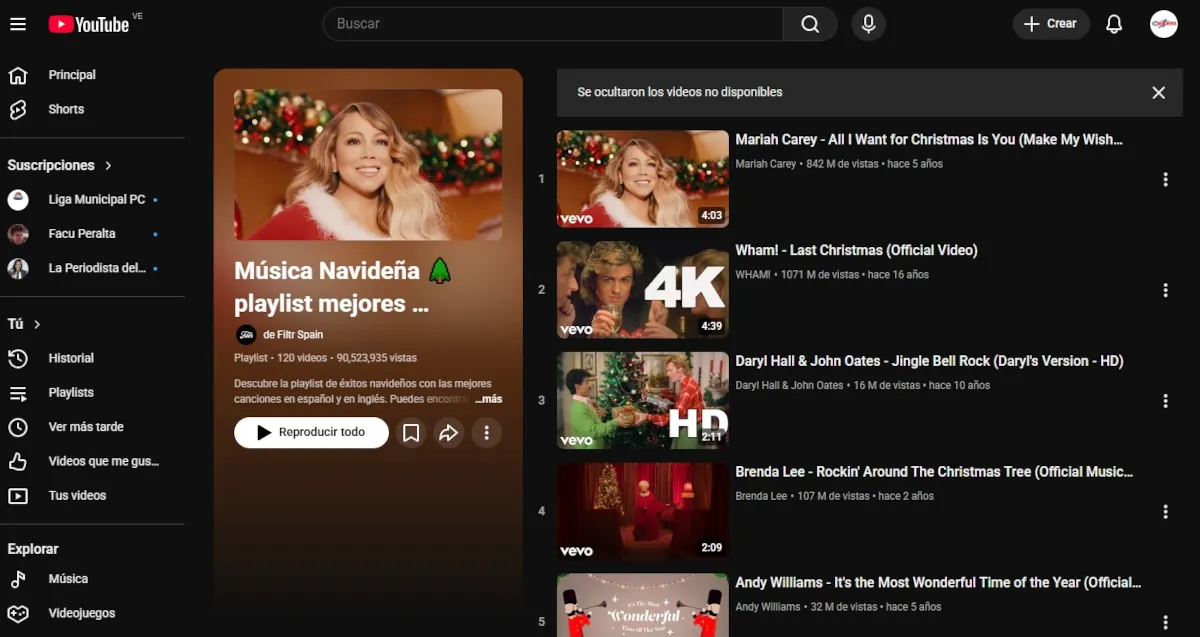Dismiss the unavailable videos notice
This screenshot has width=1200, height=637.
(x=1158, y=92)
